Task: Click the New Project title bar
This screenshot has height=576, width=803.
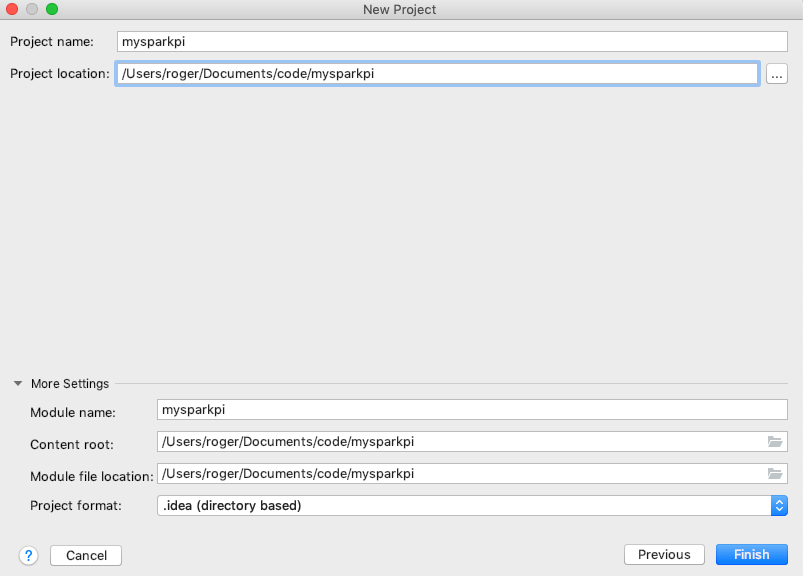Action: (x=400, y=9)
